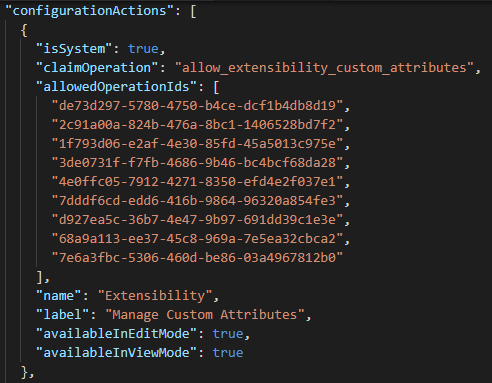Select true value of availableInViewMode
This screenshot has width=492, height=383.
[228, 353]
